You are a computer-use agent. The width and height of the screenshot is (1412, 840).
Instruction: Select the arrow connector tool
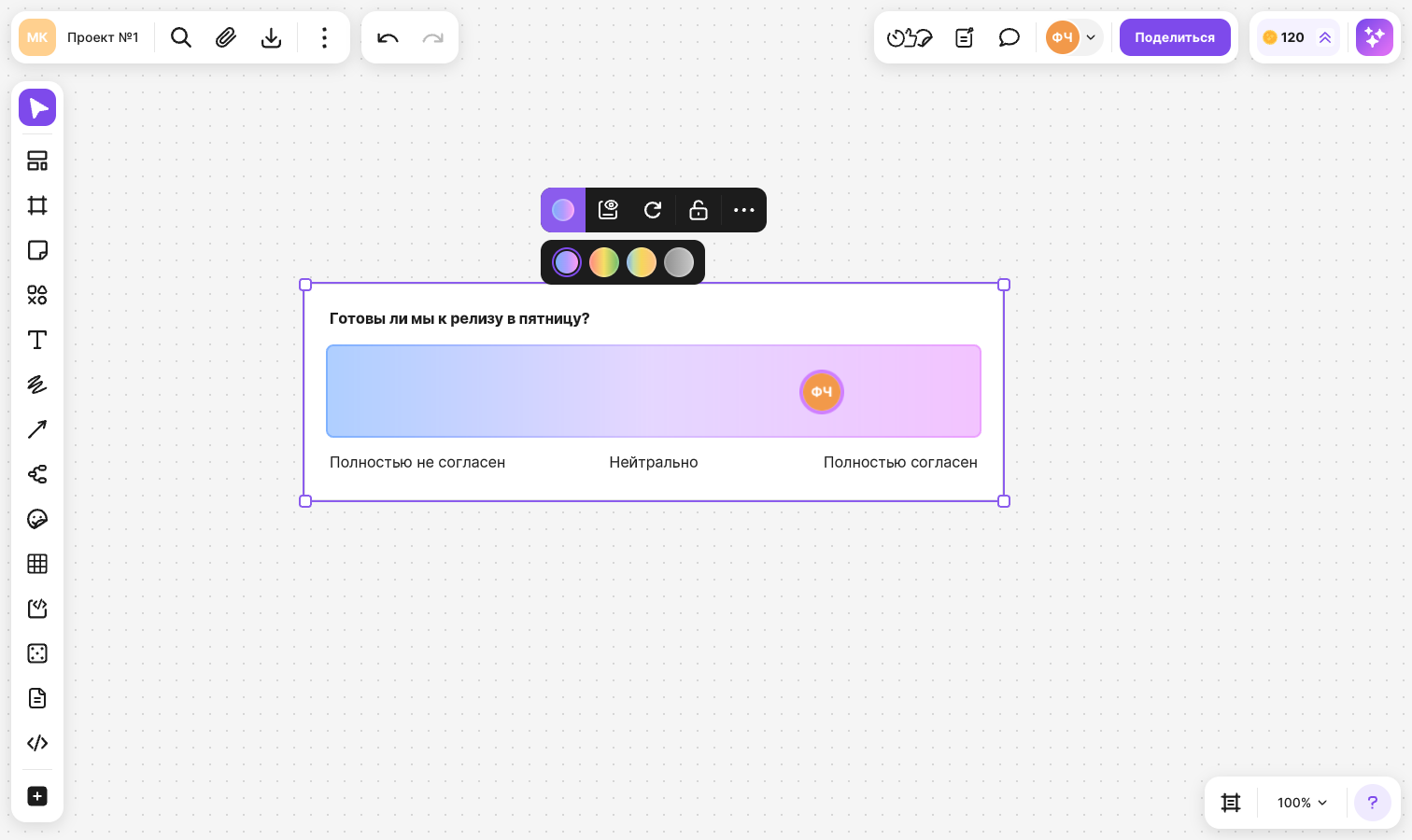[x=37, y=429]
